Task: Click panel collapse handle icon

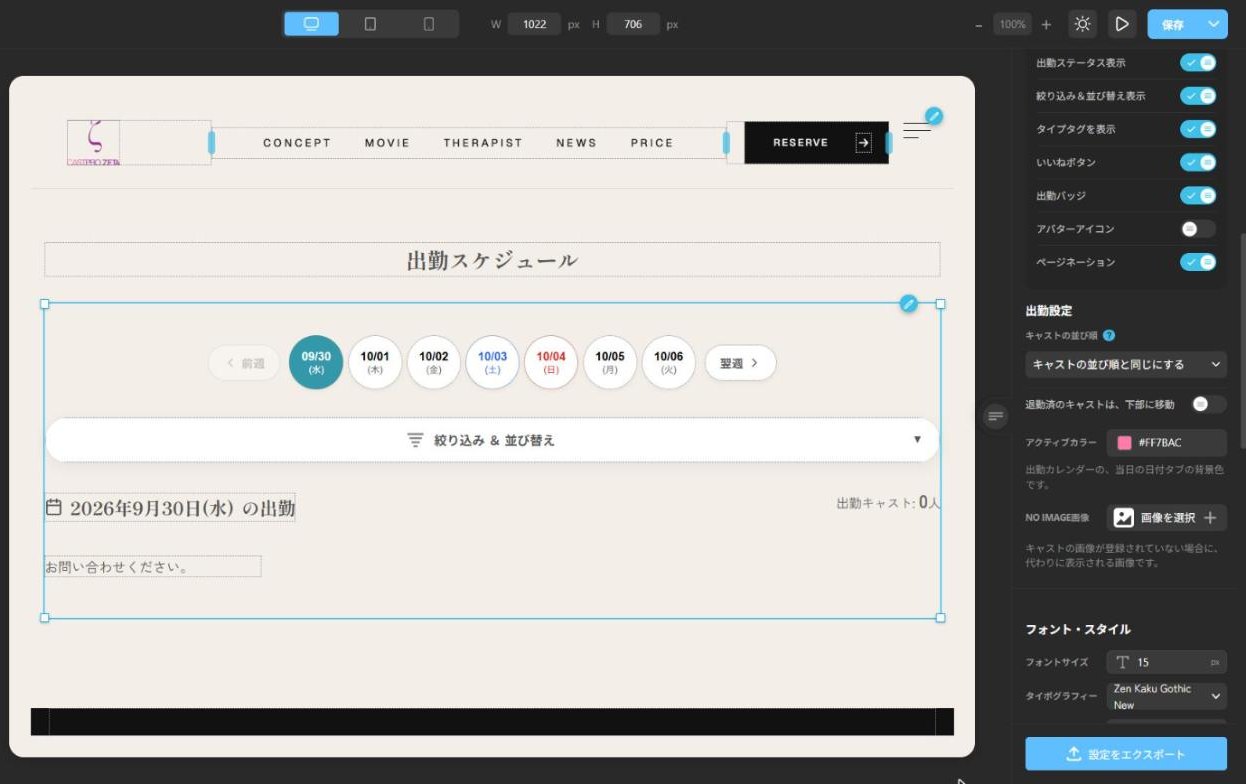Action: [x=995, y=416]
